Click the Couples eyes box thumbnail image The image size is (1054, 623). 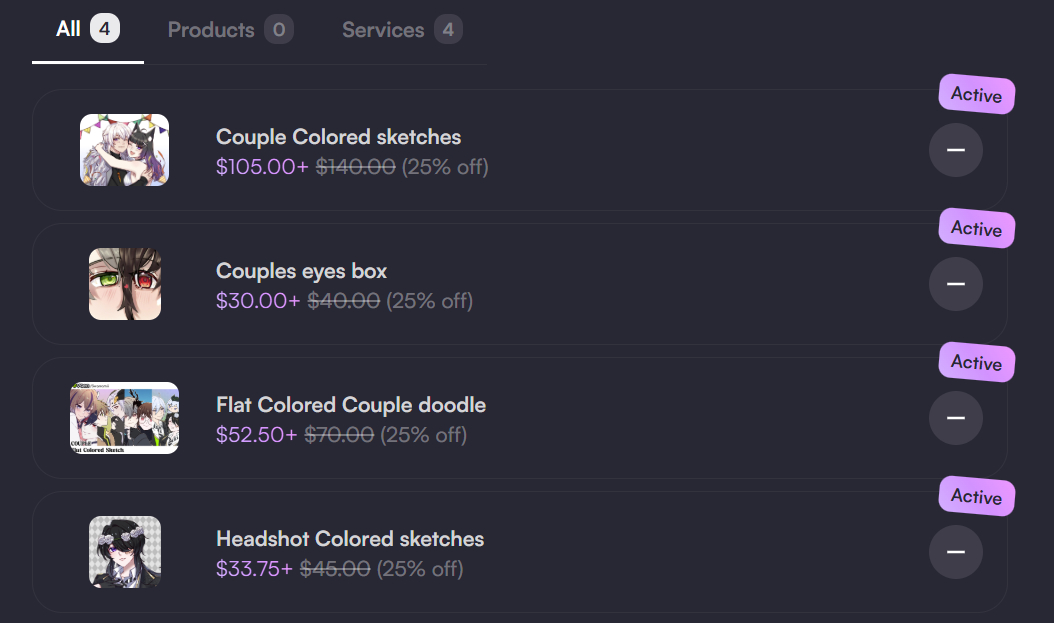tap(125, 284)
